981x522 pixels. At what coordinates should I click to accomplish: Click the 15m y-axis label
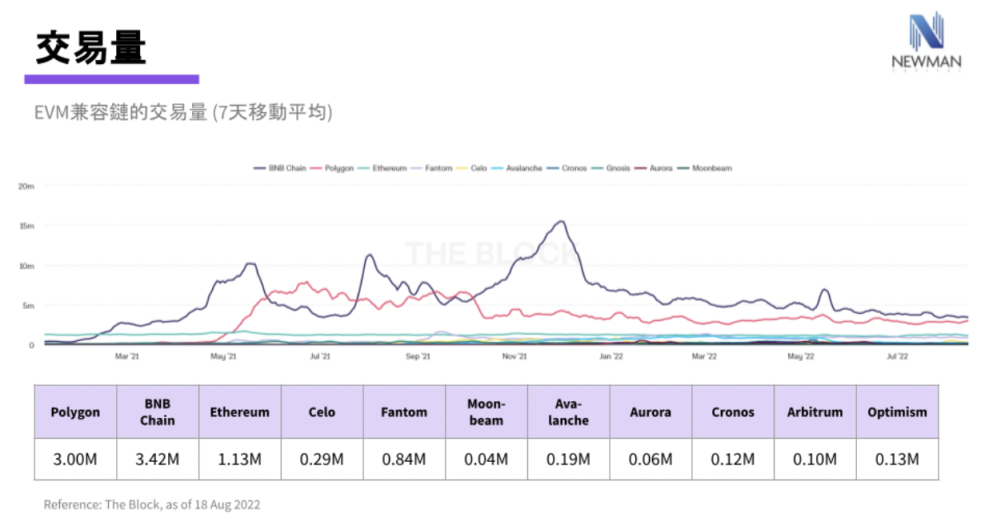click(27, 226)
